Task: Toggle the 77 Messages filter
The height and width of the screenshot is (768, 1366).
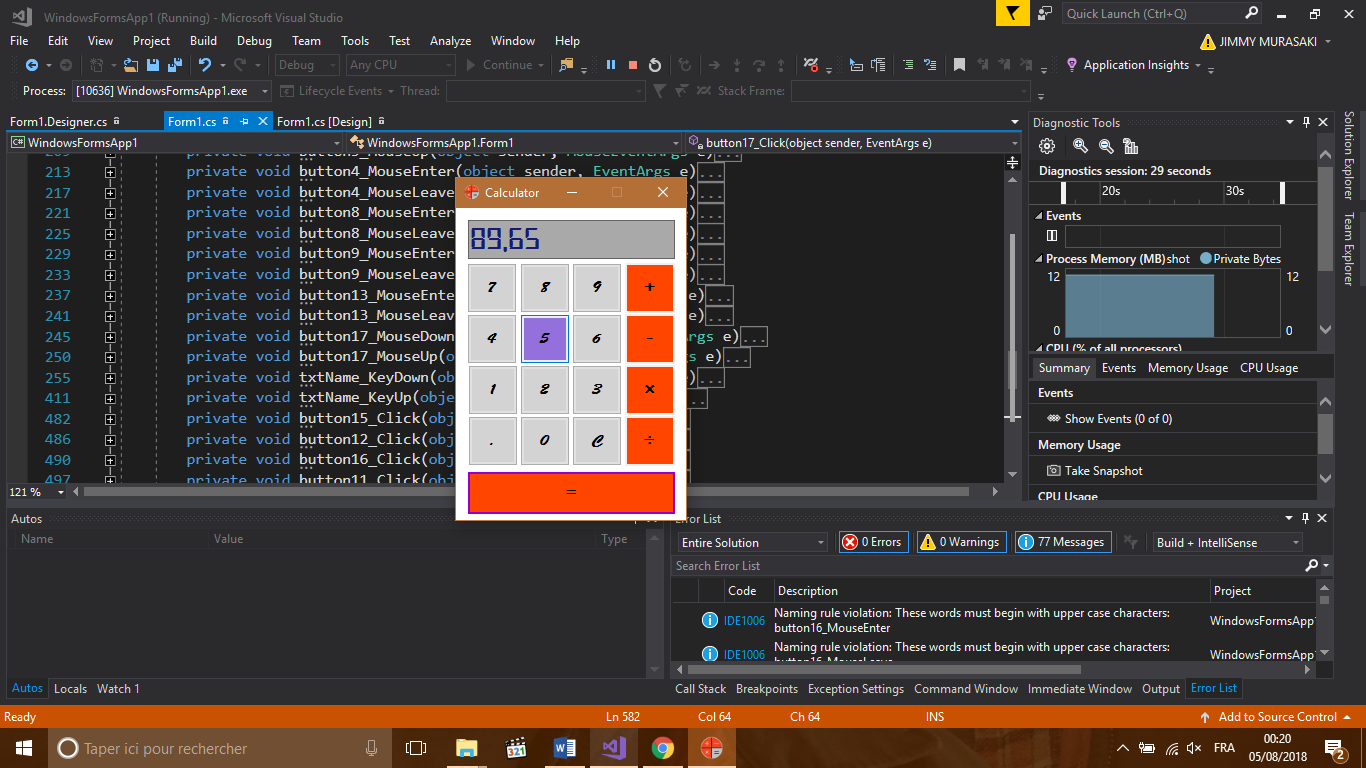Action: click(x=1061, y=542)
